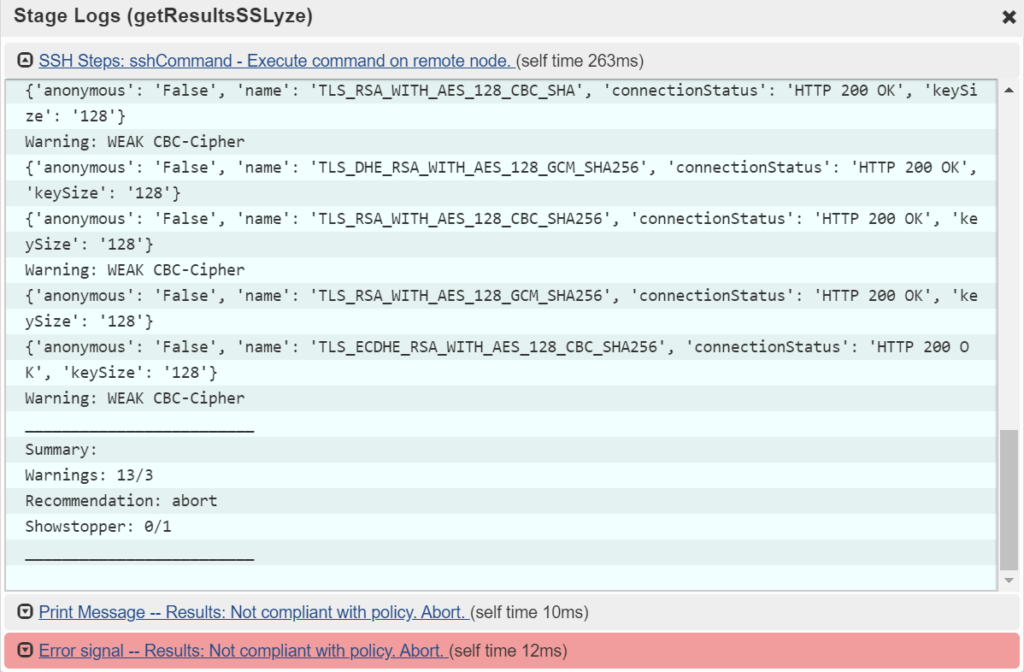Image resolution: width=1024 pixels, height=672 pixels.
Task: Click the Stage Logs (getResultsSSLyze) title
Action: coord(163,17)
